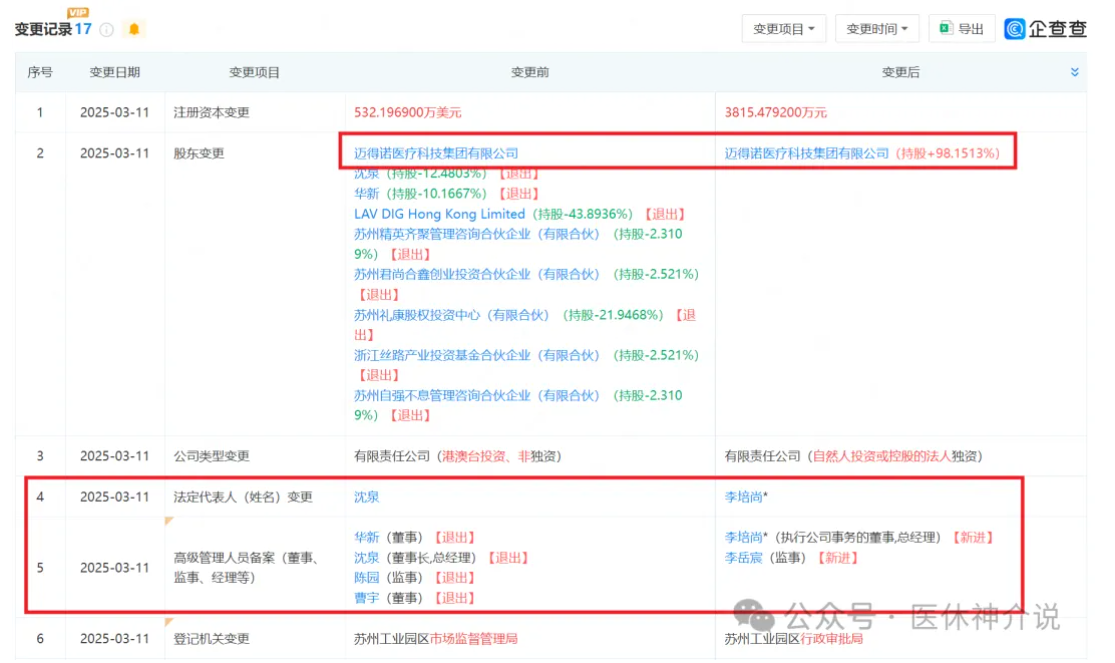Open the LAV DIG Hong Kong Limited link

point(439,213)
